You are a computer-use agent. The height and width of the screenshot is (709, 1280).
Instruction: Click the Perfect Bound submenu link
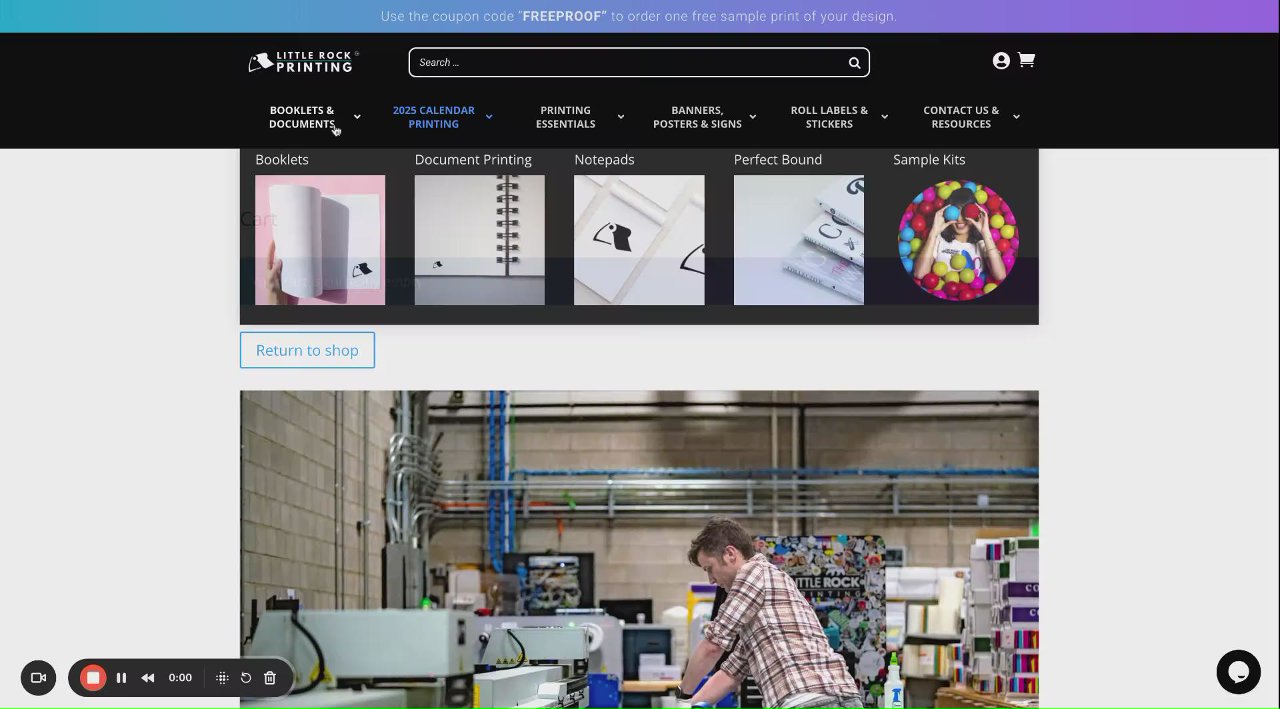778,160
